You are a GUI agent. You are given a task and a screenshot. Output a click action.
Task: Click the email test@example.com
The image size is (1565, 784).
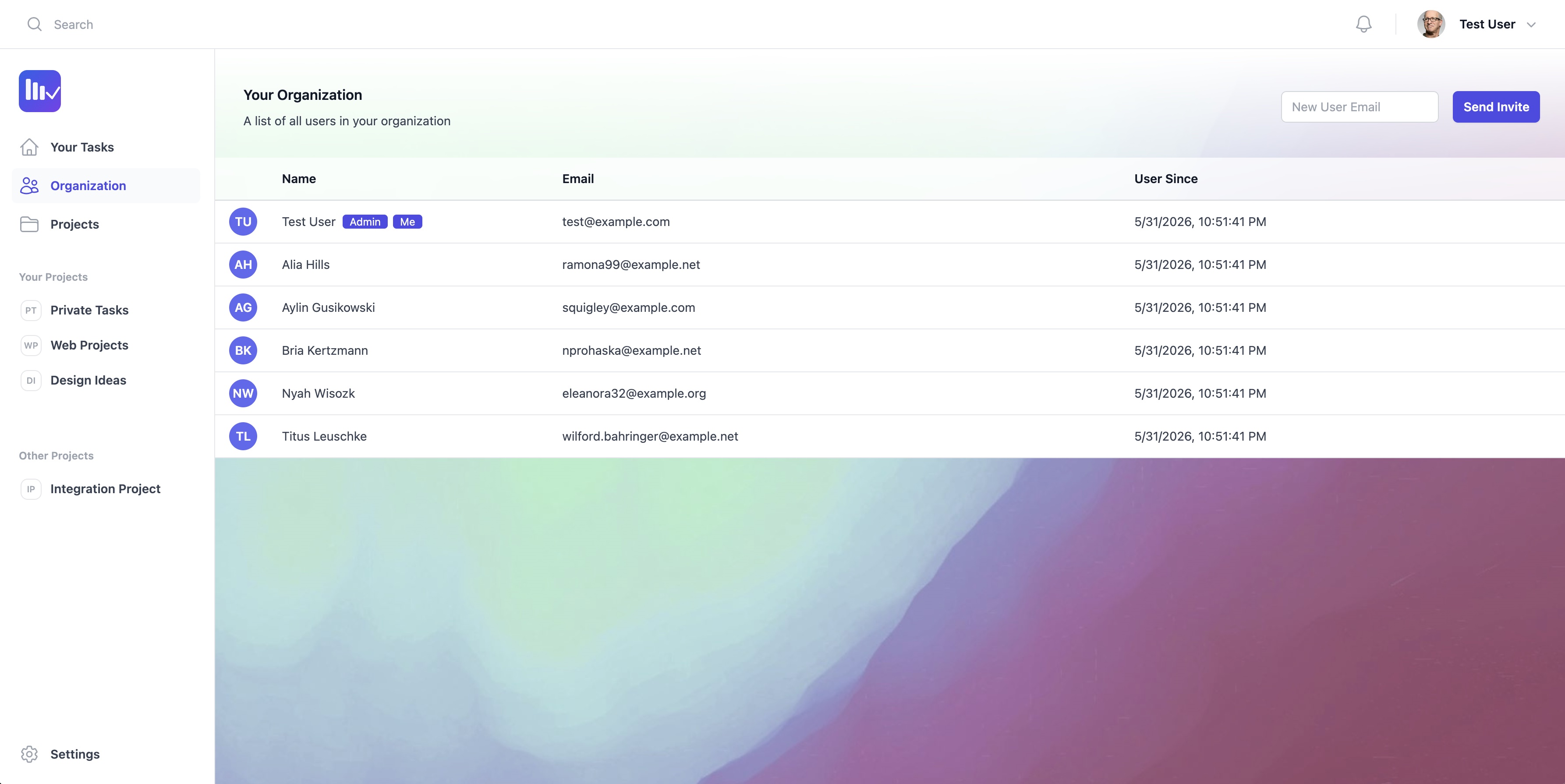pyautogui.click(x=616, y=222)
